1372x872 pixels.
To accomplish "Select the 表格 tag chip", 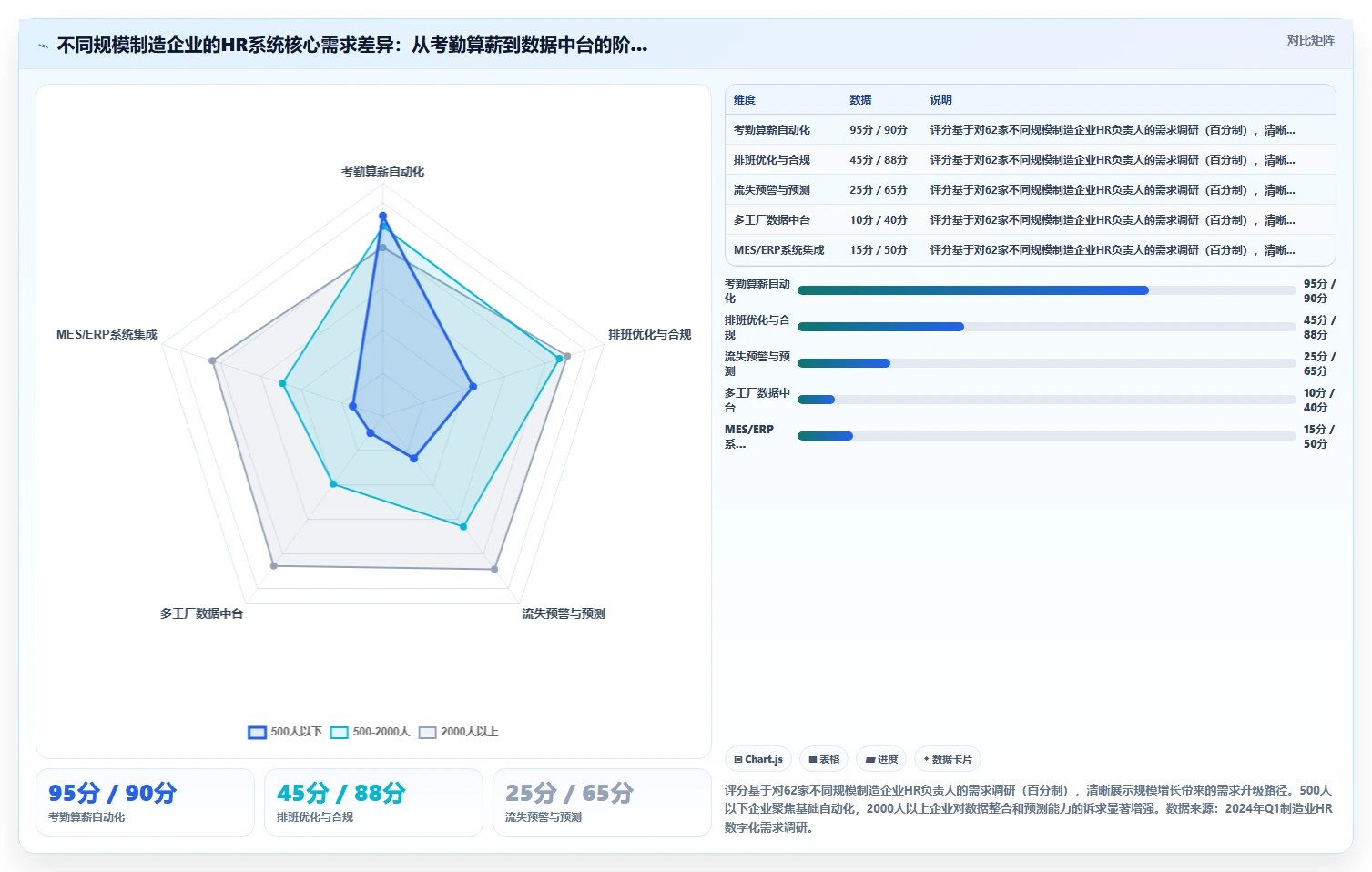I will tap(824, 759).
